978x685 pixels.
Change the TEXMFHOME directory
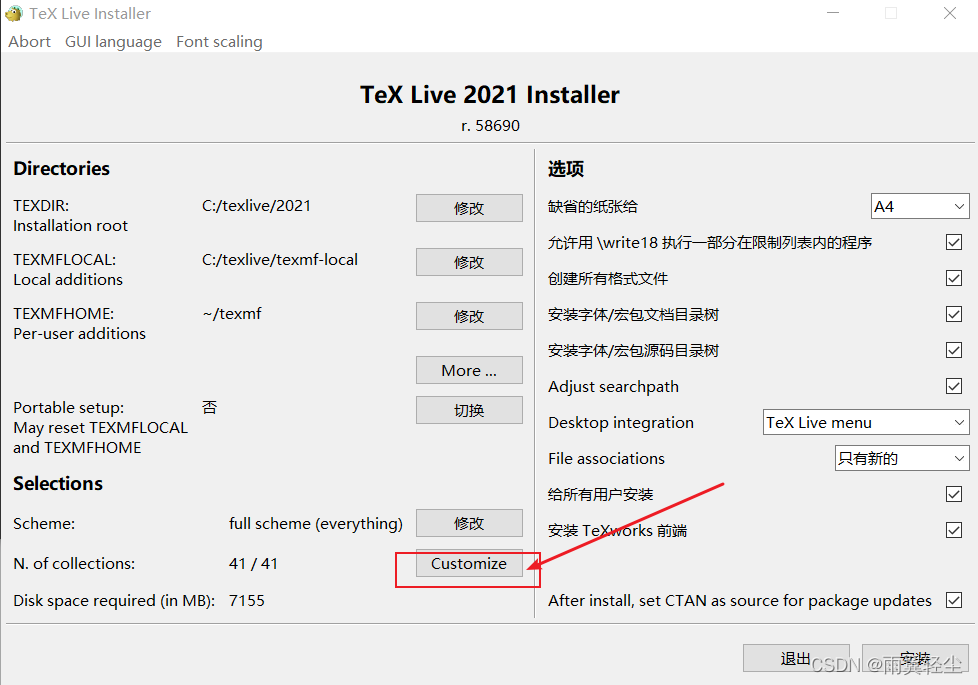click(469, 316)
